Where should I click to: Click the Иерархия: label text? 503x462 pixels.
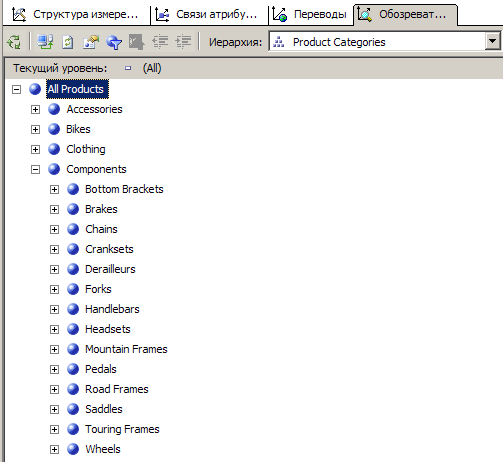pos(235,42)
